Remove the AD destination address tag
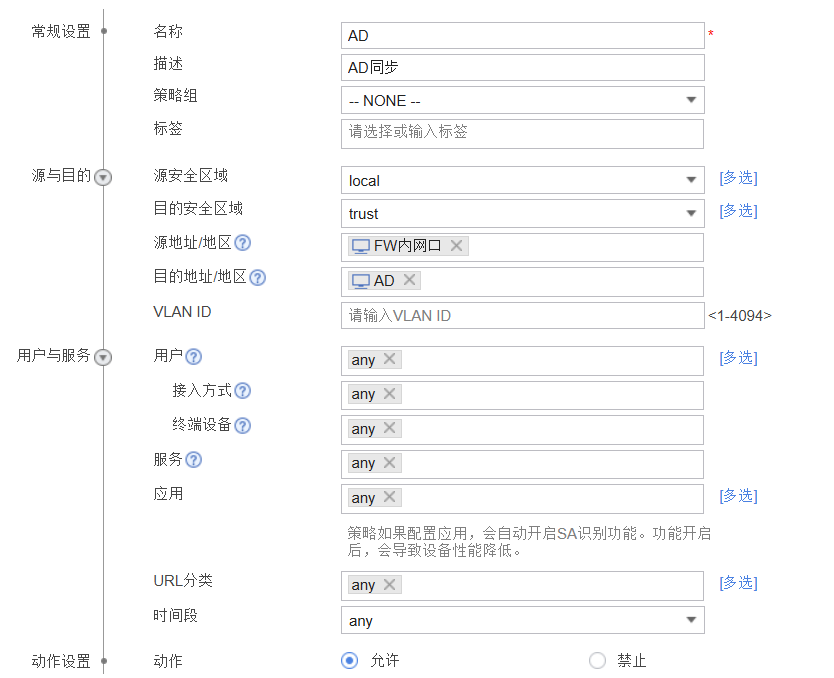The width and height of the screenshot is (834, 678). (x=409, y=281)
